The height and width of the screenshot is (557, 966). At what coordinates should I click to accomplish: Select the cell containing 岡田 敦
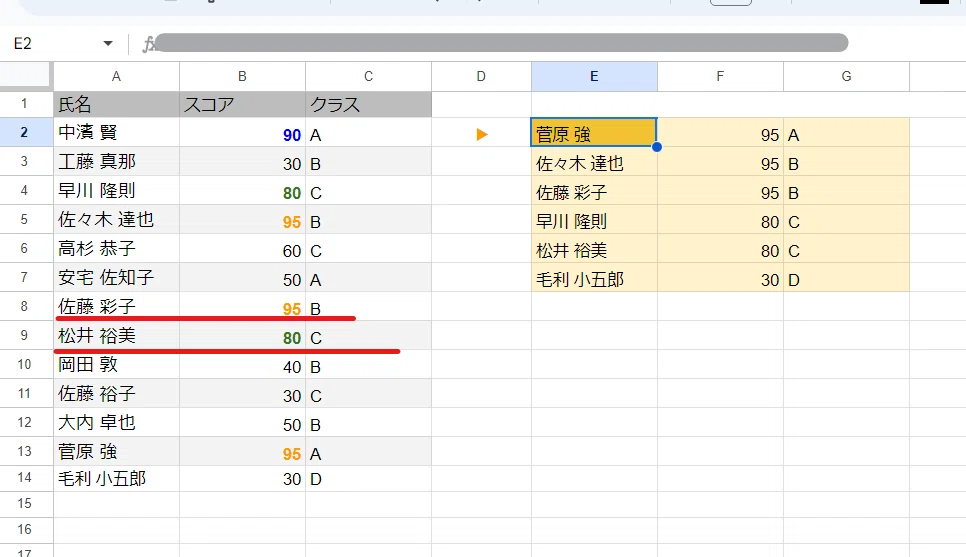click(x=116, y=364)
